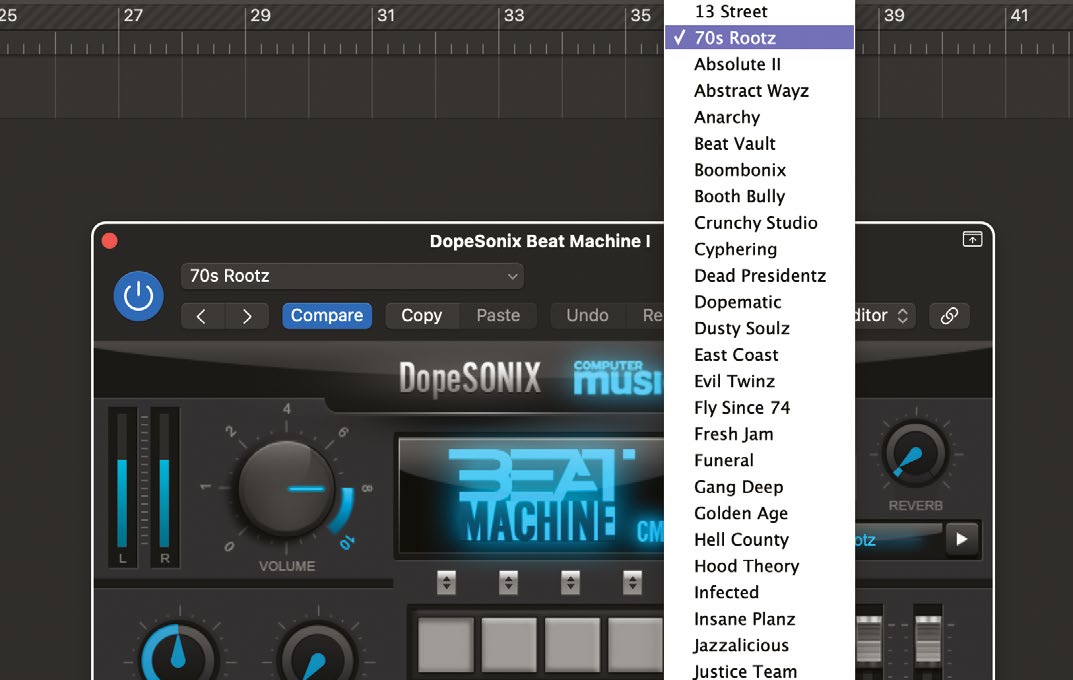
Task: Select Evil Twinz preset
Action: (x=759, y=381)
